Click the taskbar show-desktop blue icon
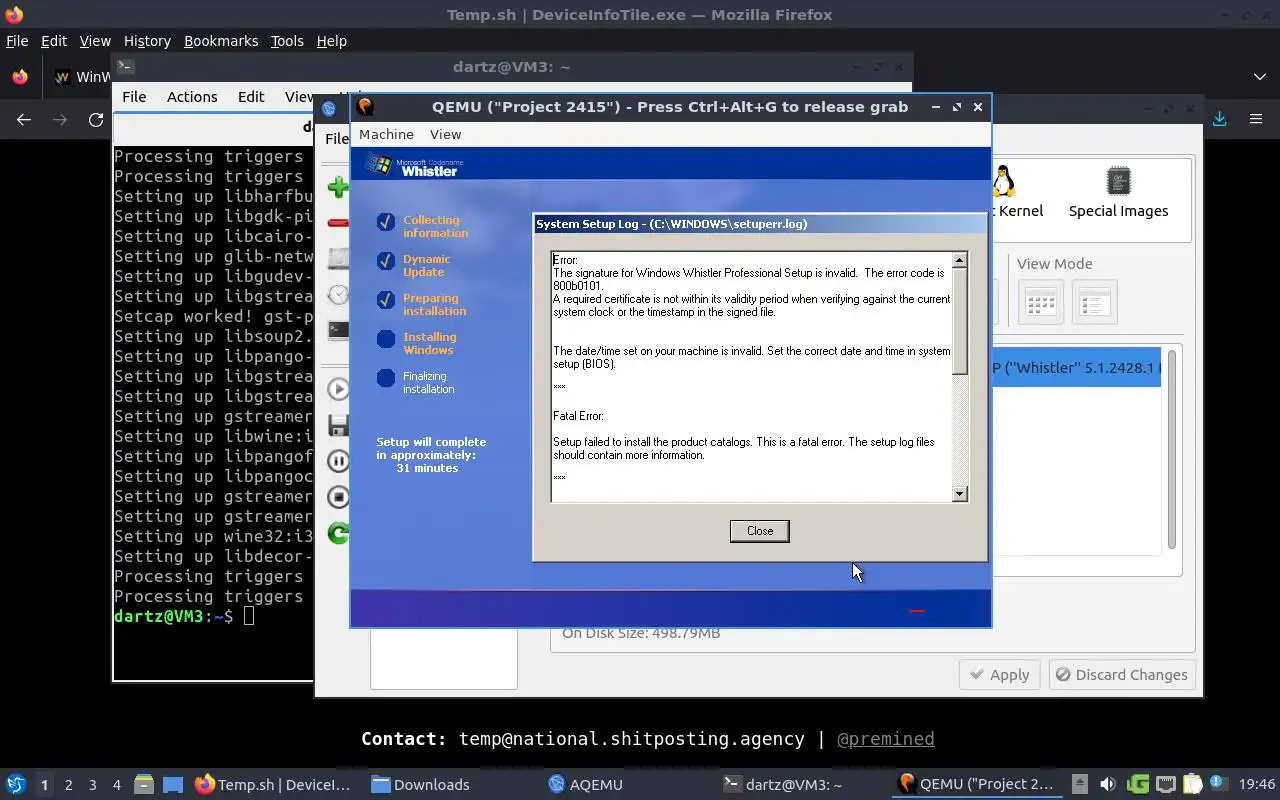The width and height of the screenshot is (1280, 800). coord(173,785)
